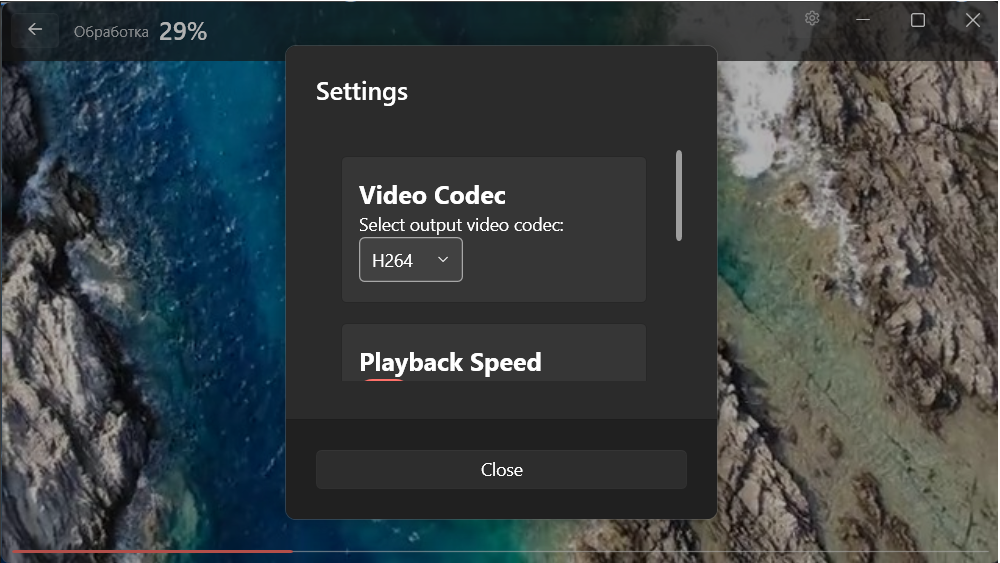The width and height of the screenshot is (1000, 563).
Task: Open the H264 video codec dropdown
Action: coord(411,260)
